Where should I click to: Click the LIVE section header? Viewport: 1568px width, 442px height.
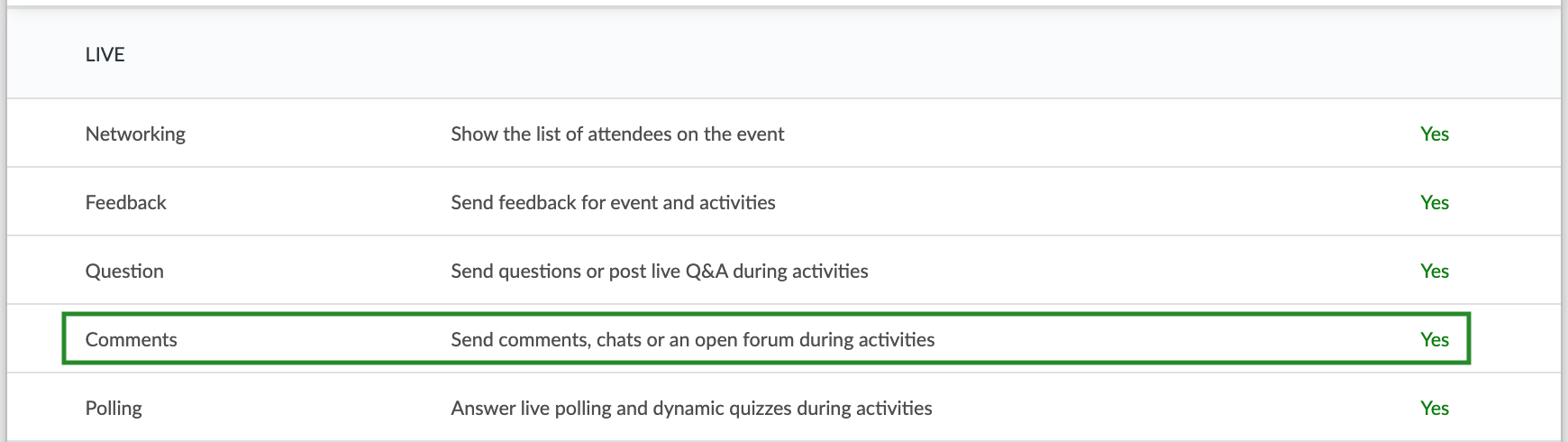coord(105,55)
